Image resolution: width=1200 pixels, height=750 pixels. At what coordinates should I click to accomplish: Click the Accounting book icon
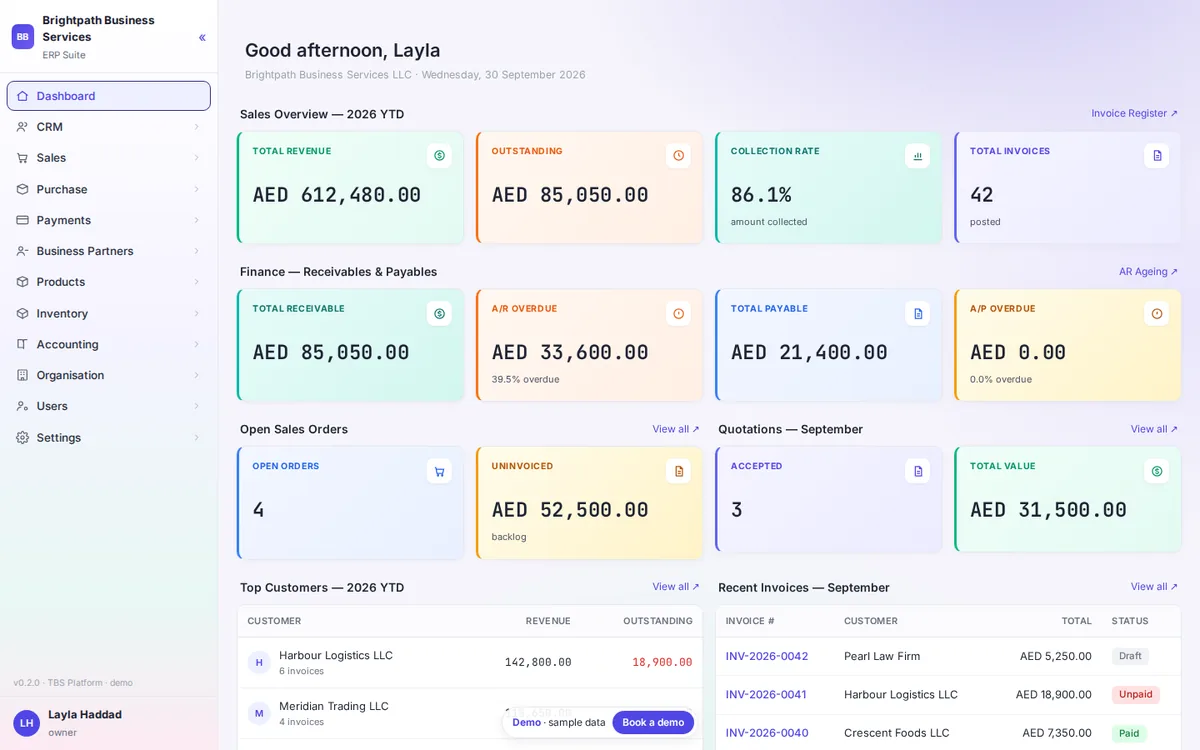click(x=22, y=344)
